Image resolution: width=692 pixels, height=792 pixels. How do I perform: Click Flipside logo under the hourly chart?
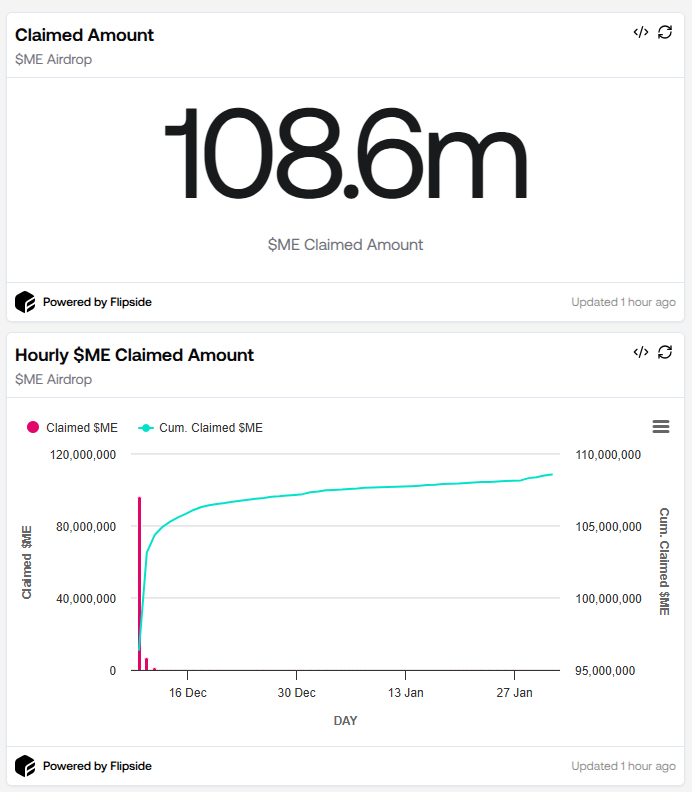(x=25, y=766)
